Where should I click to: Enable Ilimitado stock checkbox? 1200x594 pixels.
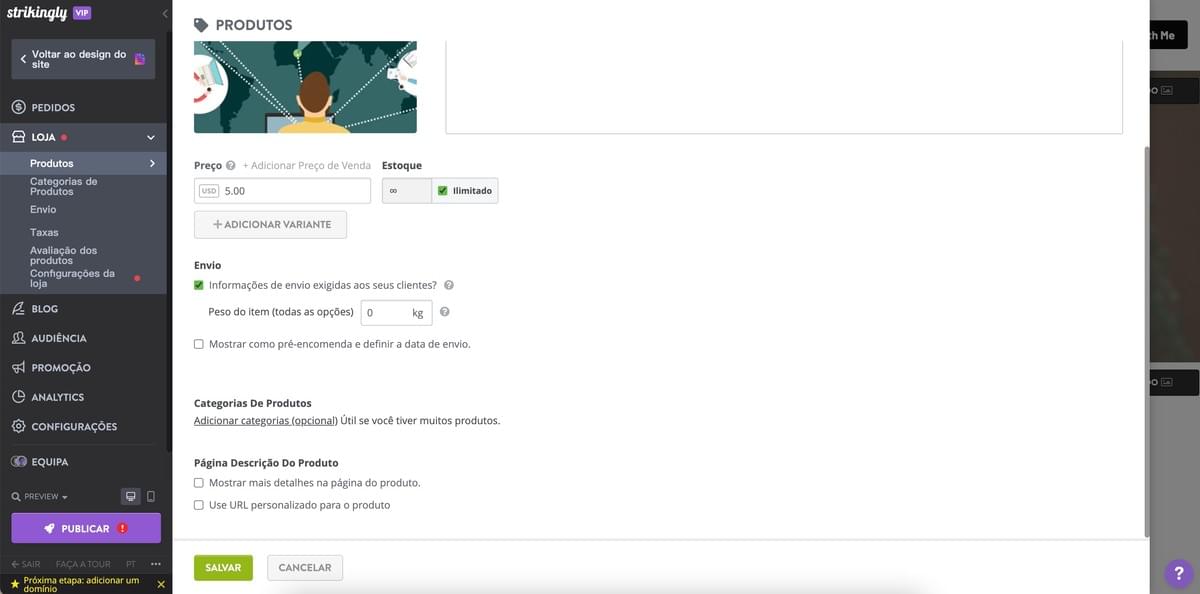tap(441, 189)
